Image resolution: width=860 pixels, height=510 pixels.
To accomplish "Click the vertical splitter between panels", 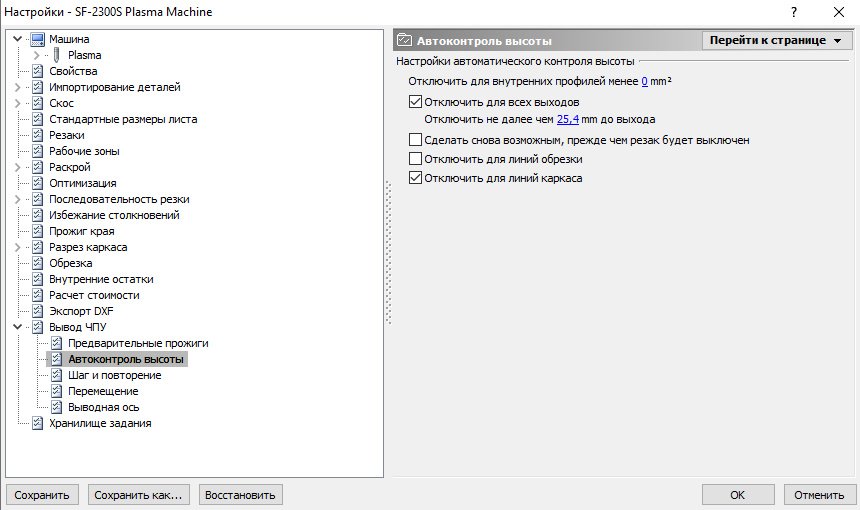I will (x=388, y=252).
